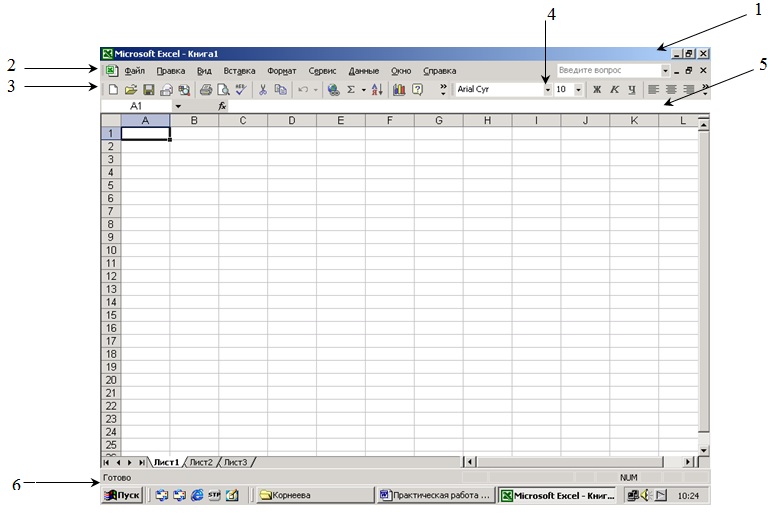This screenshot has width=780, height=522.
Task: Show more Standard toolbar buttons chevron
Action: [x=443, y=90]
